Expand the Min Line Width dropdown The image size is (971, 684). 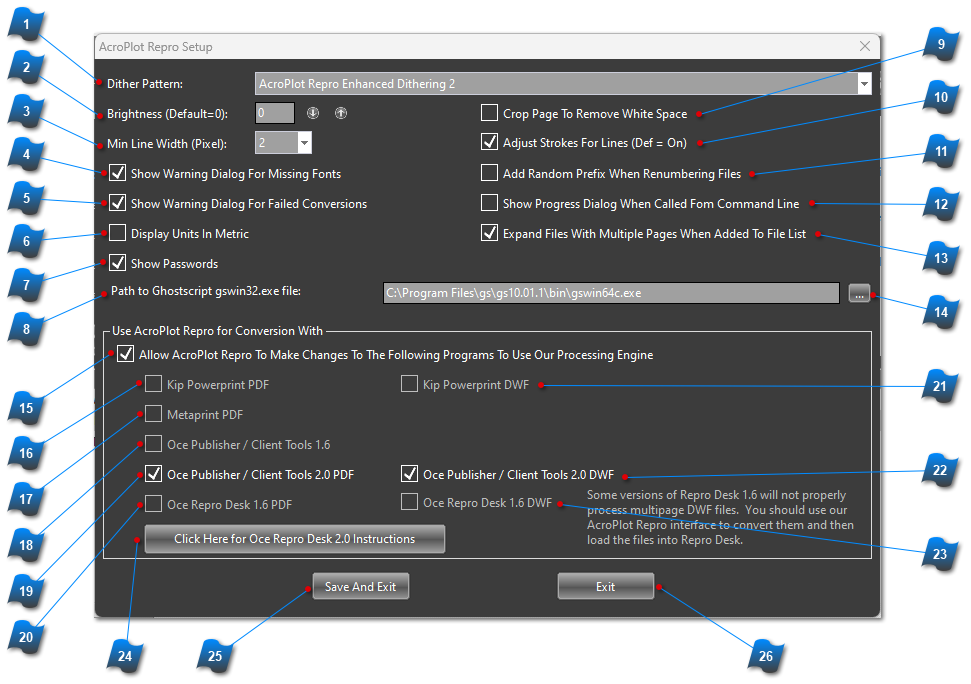point(304,143)
